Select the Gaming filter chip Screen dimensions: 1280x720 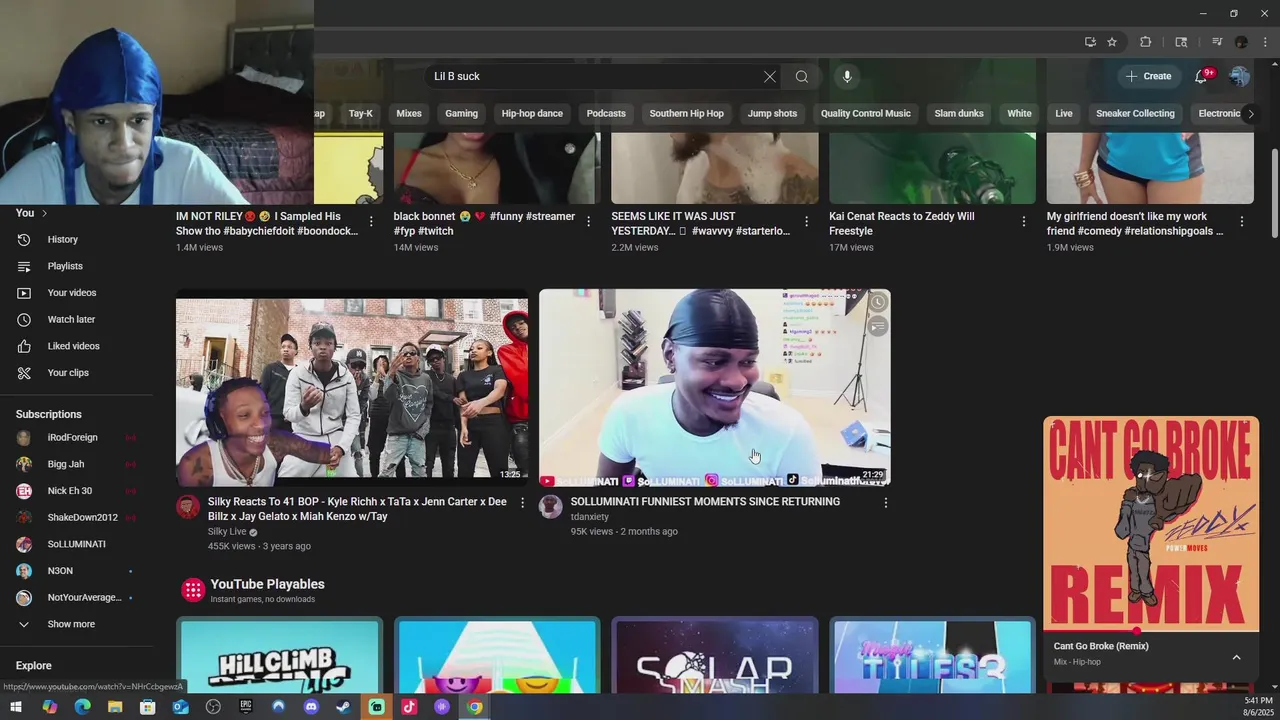click(x=461, y=113)
